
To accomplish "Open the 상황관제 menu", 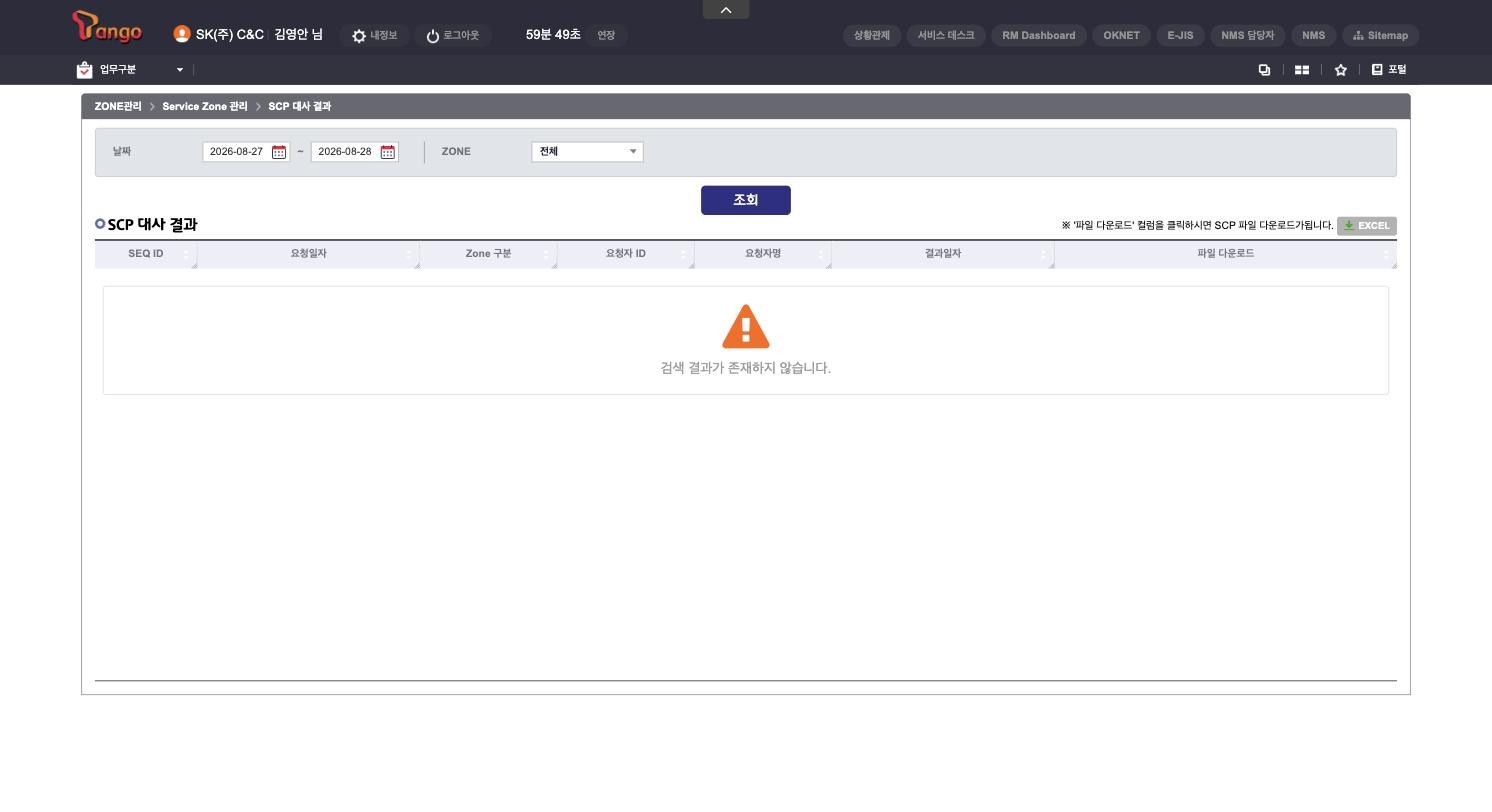I will pos(872,35).
